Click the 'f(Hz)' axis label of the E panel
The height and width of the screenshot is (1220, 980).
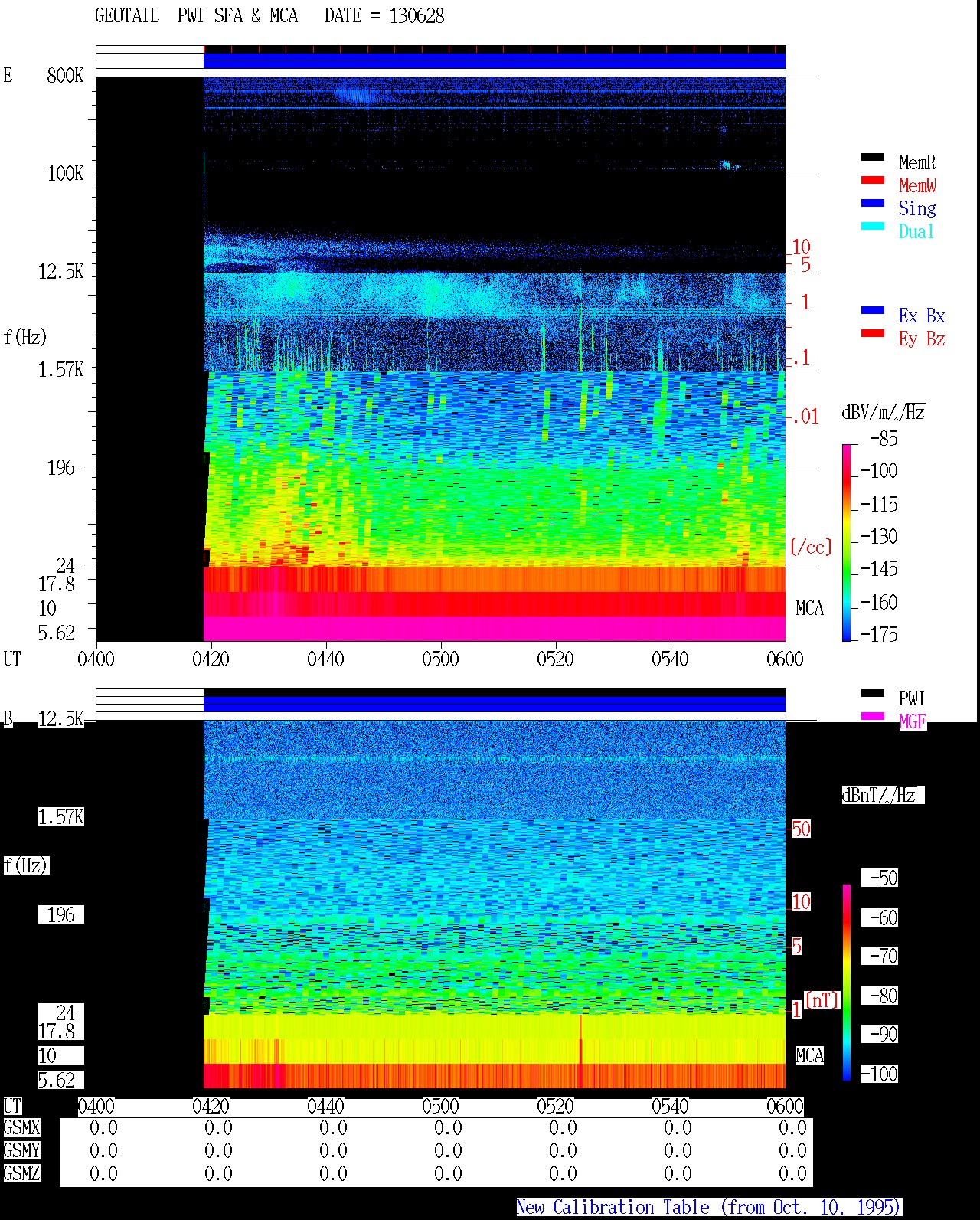(25, 337)
